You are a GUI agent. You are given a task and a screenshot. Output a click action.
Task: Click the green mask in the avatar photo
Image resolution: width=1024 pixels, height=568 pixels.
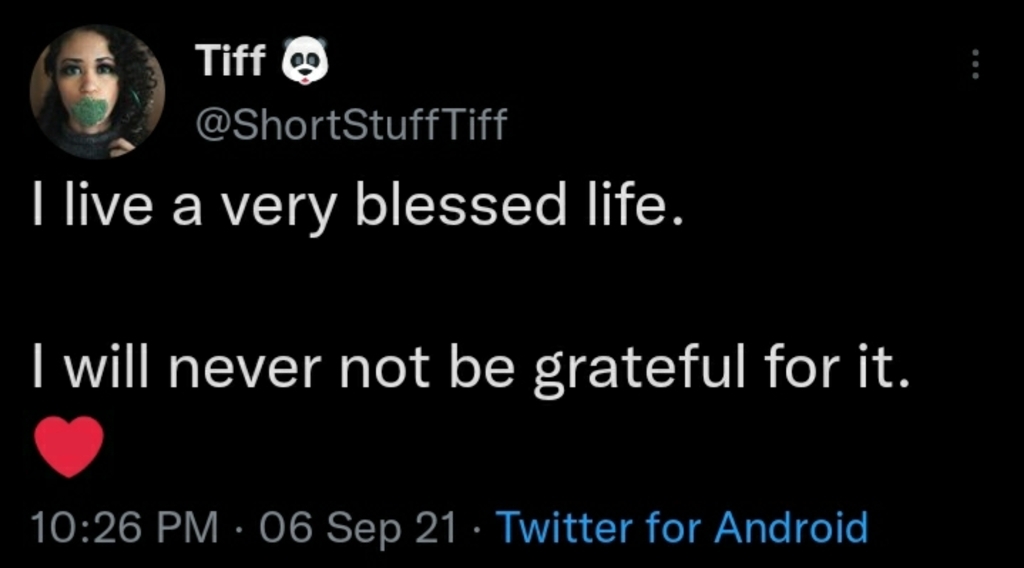tap(92, 112)
